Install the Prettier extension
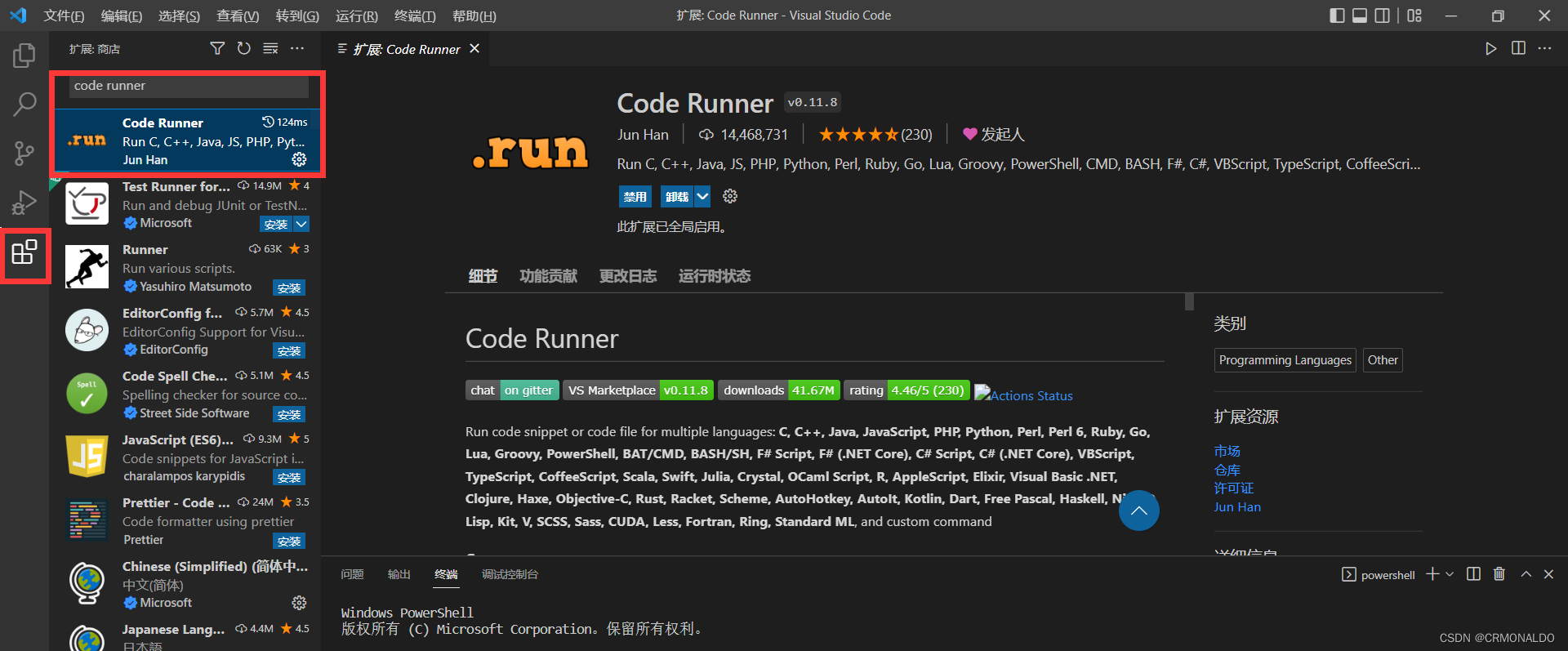This screenshot has height=651, width=1568. click(x=289, y=541)
